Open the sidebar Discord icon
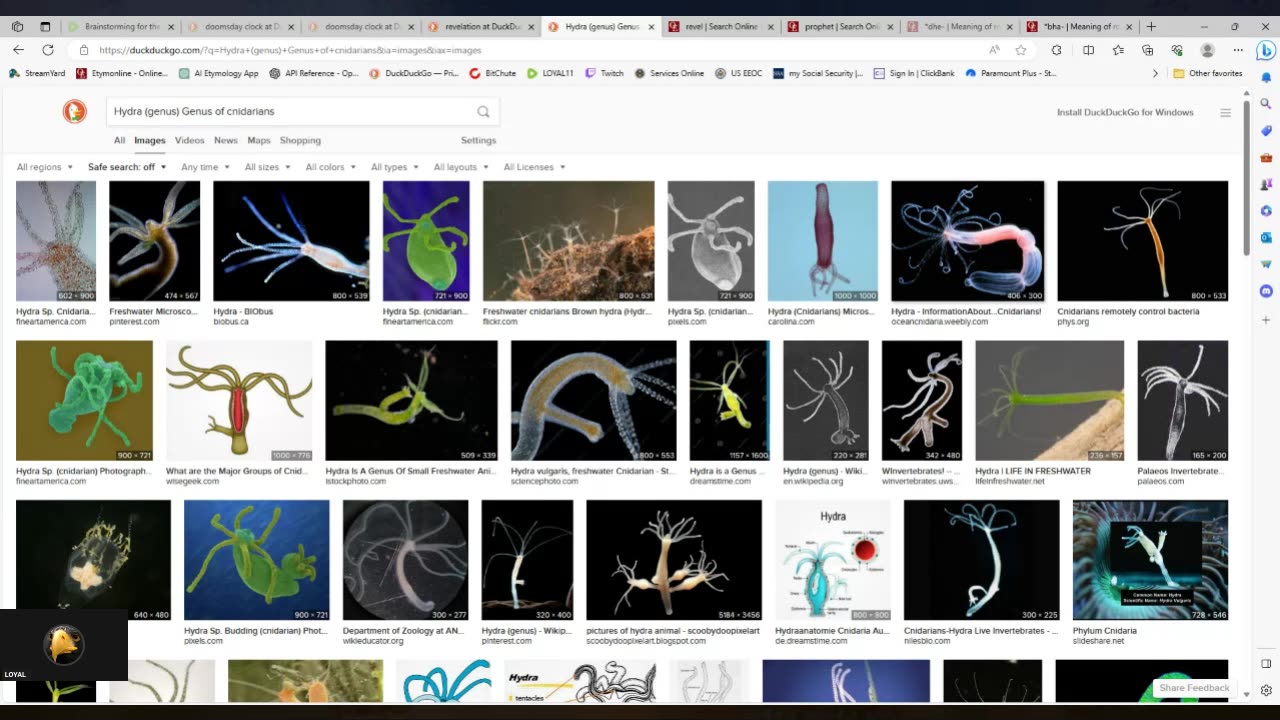The height and width of the screenshot is (720, 1280). pos(1266,292)
